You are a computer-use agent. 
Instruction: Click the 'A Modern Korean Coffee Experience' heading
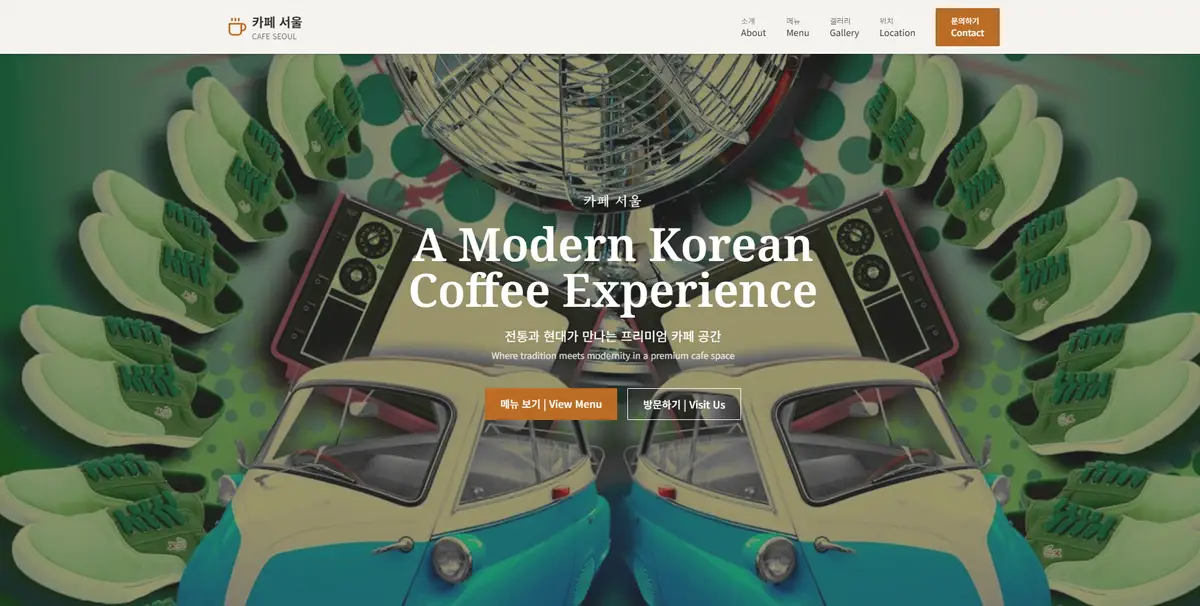pyautogui.click(x=612, y=267)
